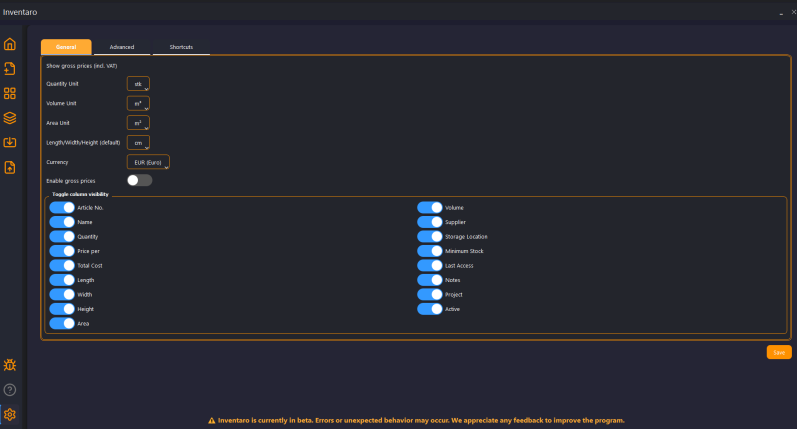
Task: Click the 'Toggle column visibility' group title
Action: pos(80,194)
